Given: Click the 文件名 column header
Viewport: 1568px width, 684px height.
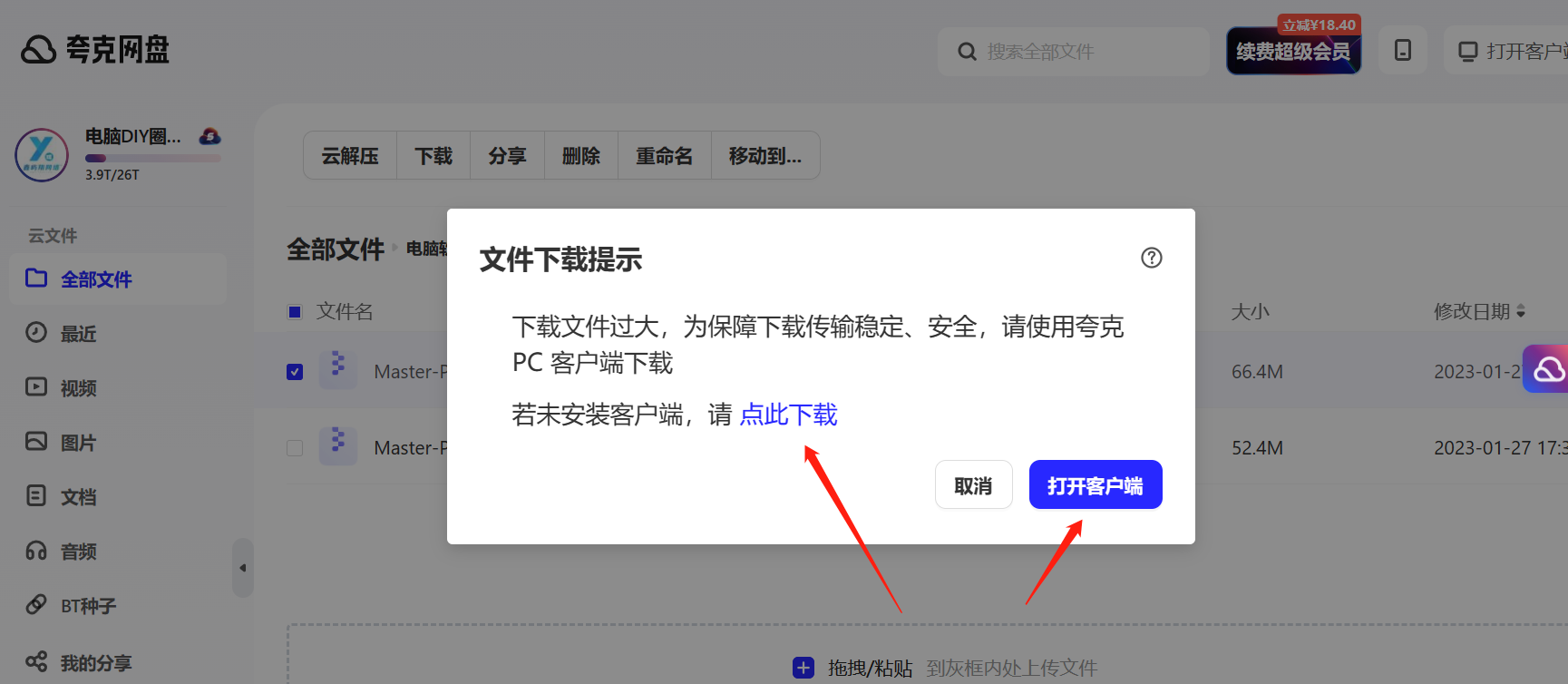Looking at the screenshot, I should [x=345, y=312].
